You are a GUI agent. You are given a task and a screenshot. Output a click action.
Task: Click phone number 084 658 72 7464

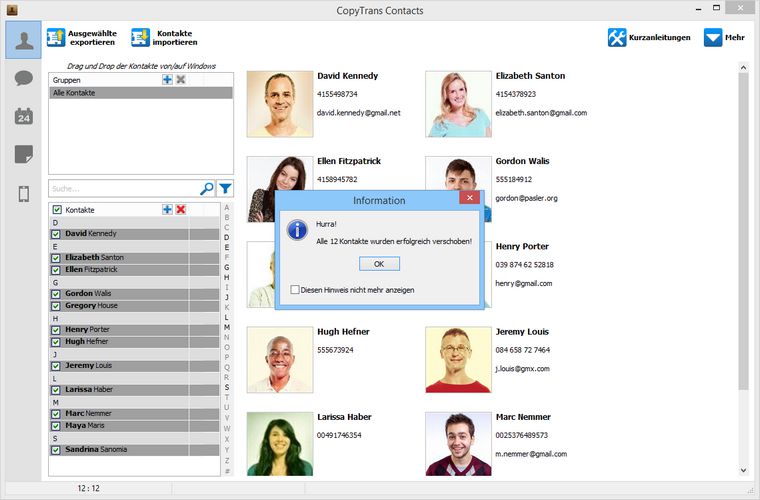coord(522,350)
